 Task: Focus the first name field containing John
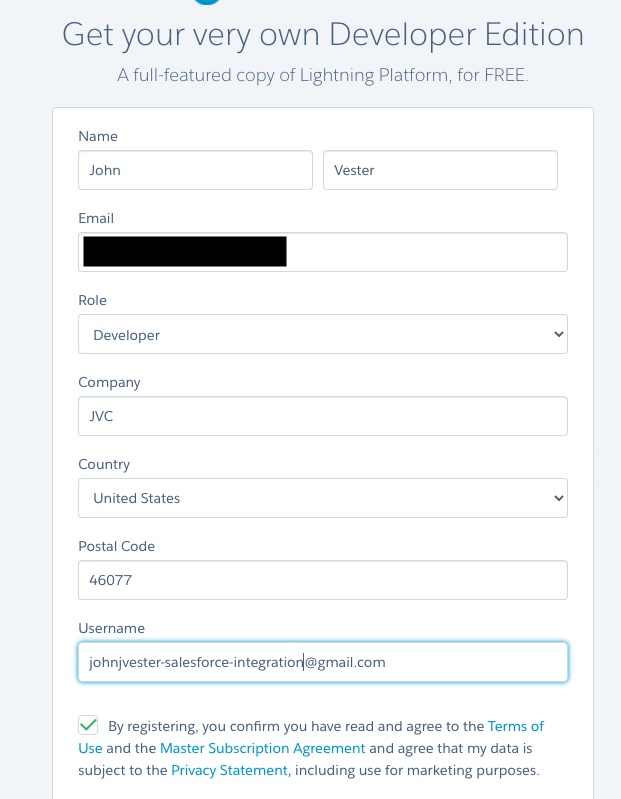click(x=195, y=170)
